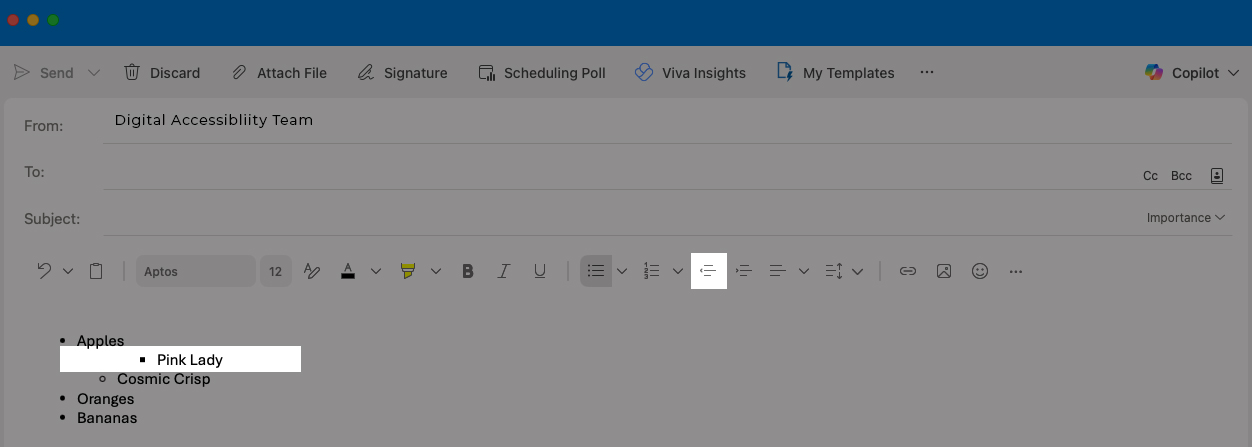Toggle bold formatting
This screenshot has height=447, width=1252.
467,271
